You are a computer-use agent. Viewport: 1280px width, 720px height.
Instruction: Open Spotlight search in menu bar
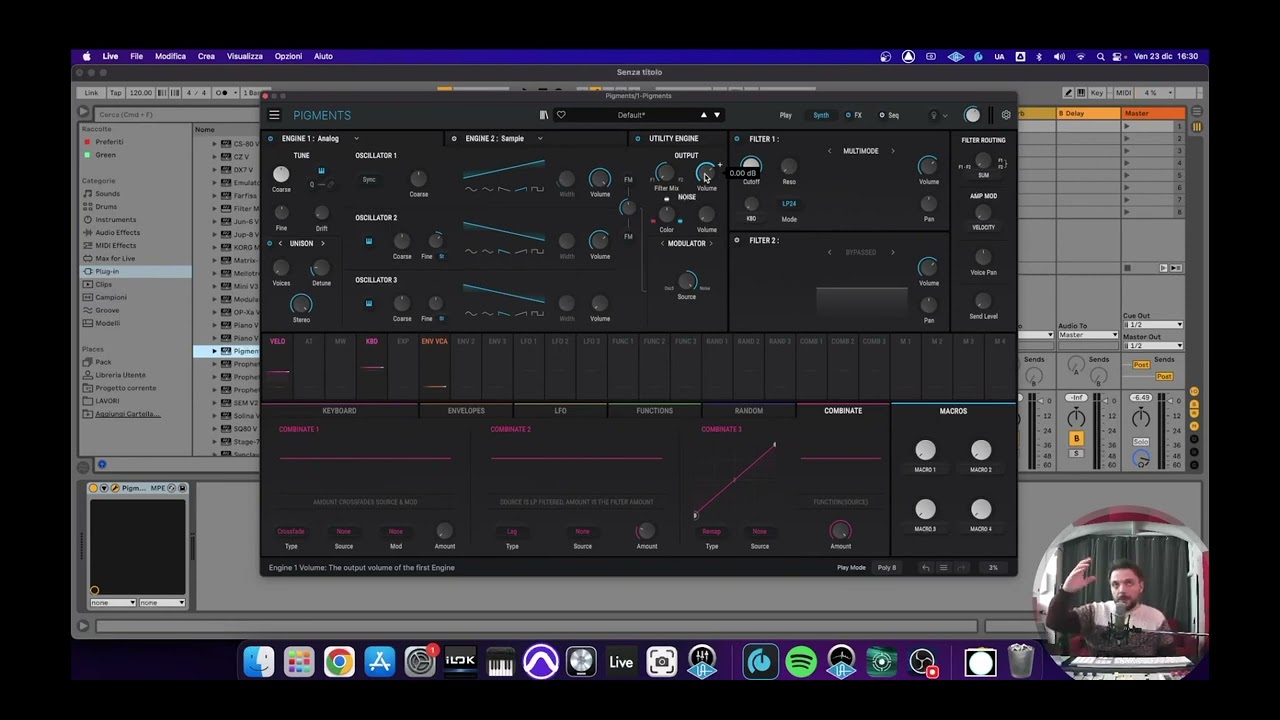[x=1101, y=57]
